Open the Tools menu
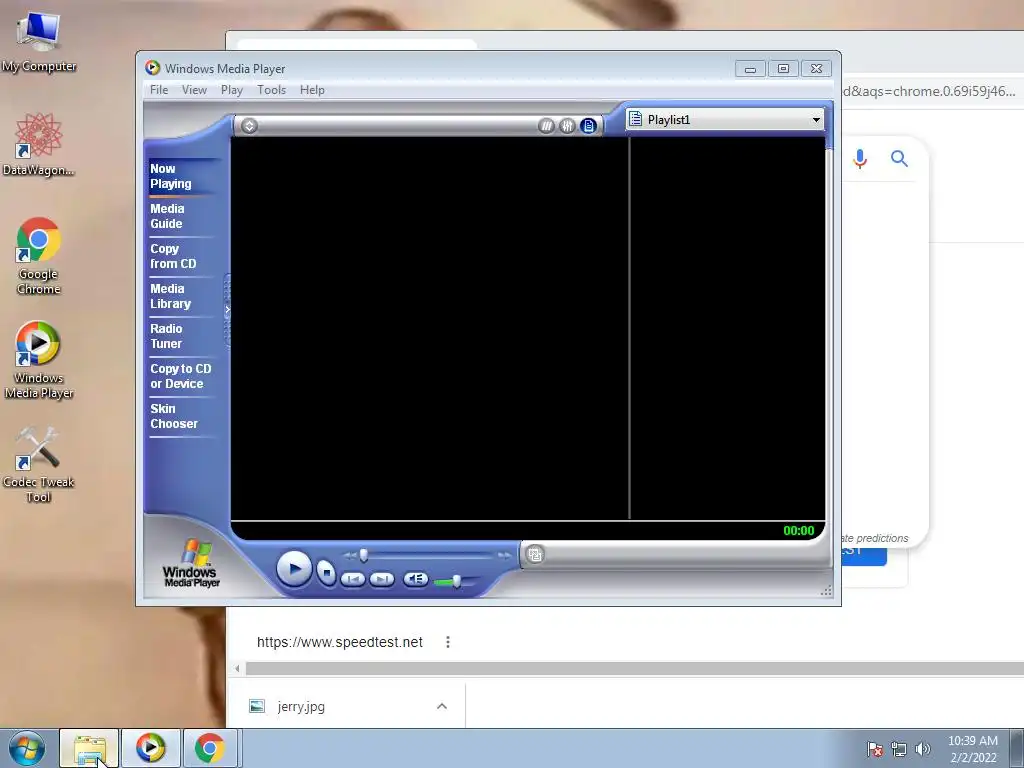This screenshot has height=768, width=1024. tap(272, 90)
